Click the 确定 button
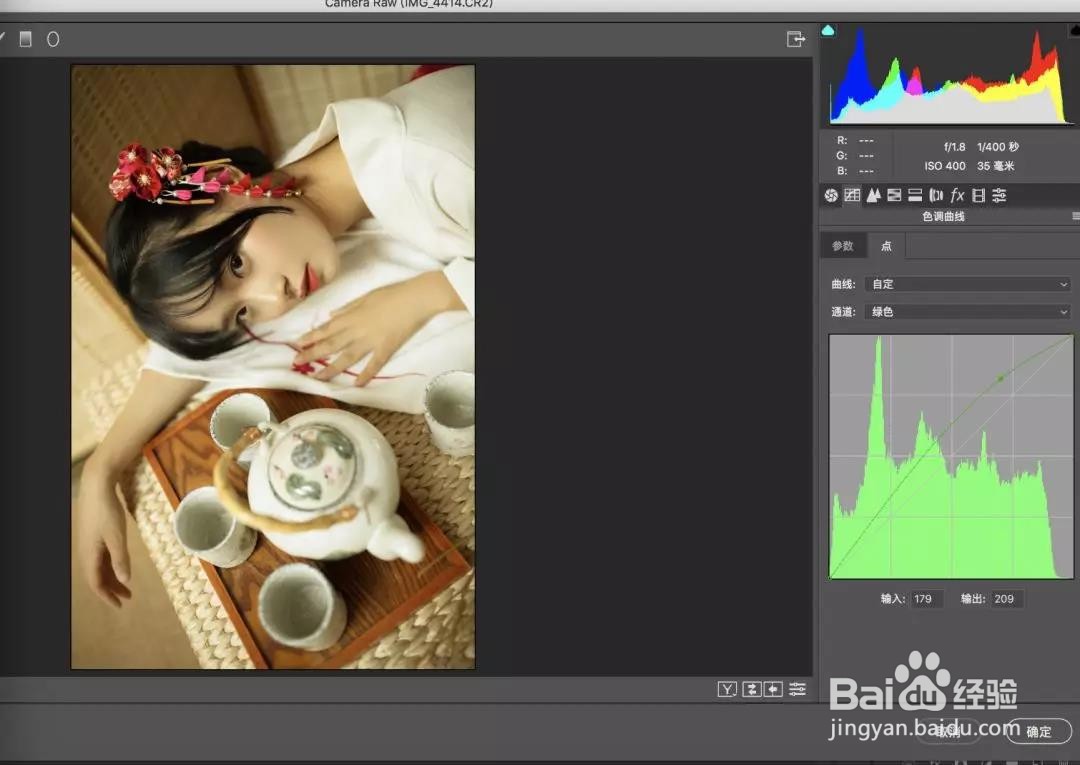The height and width of the screenshot is (765, 1080). click(x=1038, y=731)
